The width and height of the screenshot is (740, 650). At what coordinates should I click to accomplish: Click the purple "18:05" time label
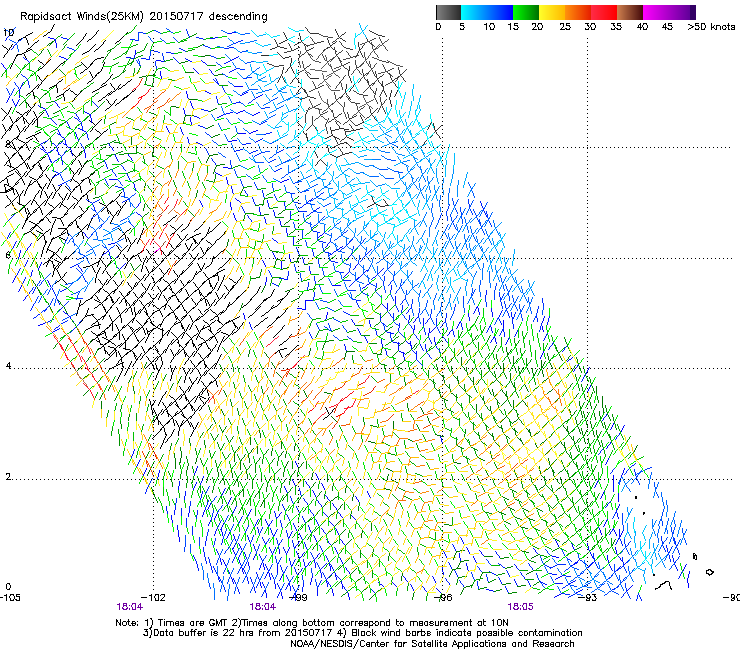click(520, 607)
